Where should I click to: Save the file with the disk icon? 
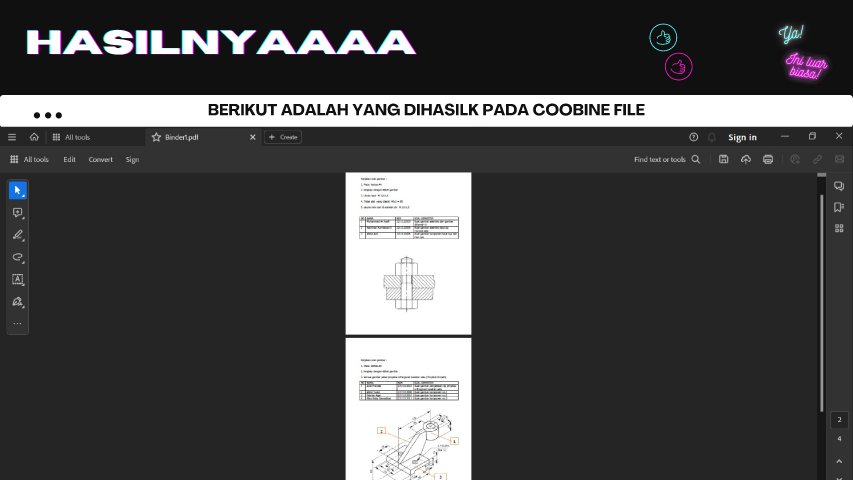(723, 159)
